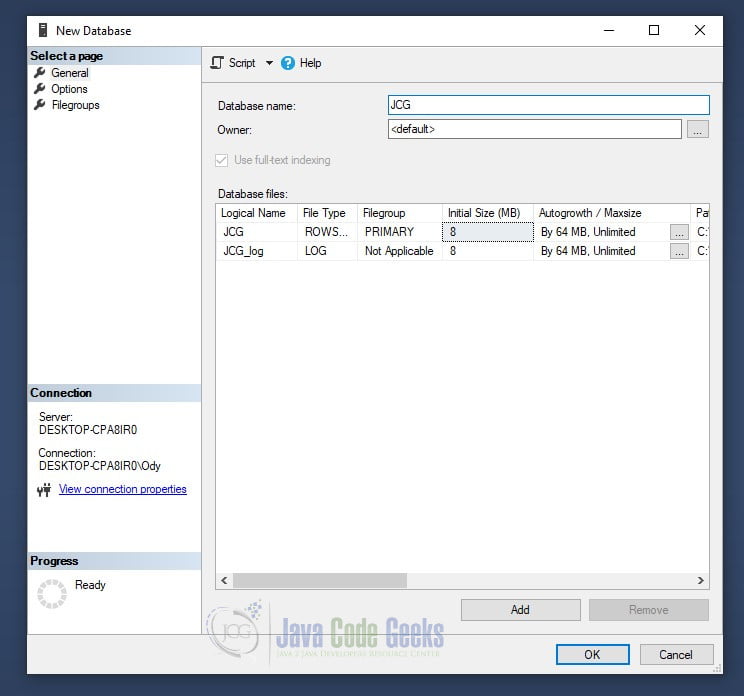Viewport: 744px width, 696px height.
Task: Click the connection properties plug icon
Action: (x=44, y=490)
